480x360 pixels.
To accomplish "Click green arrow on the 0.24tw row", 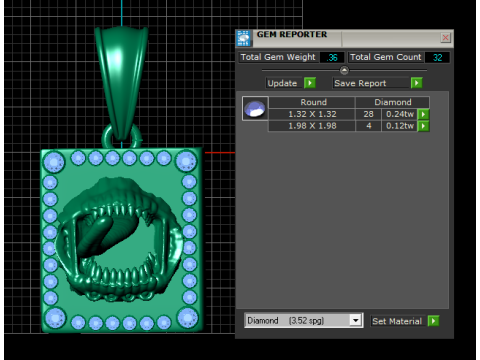I will 423,114.
